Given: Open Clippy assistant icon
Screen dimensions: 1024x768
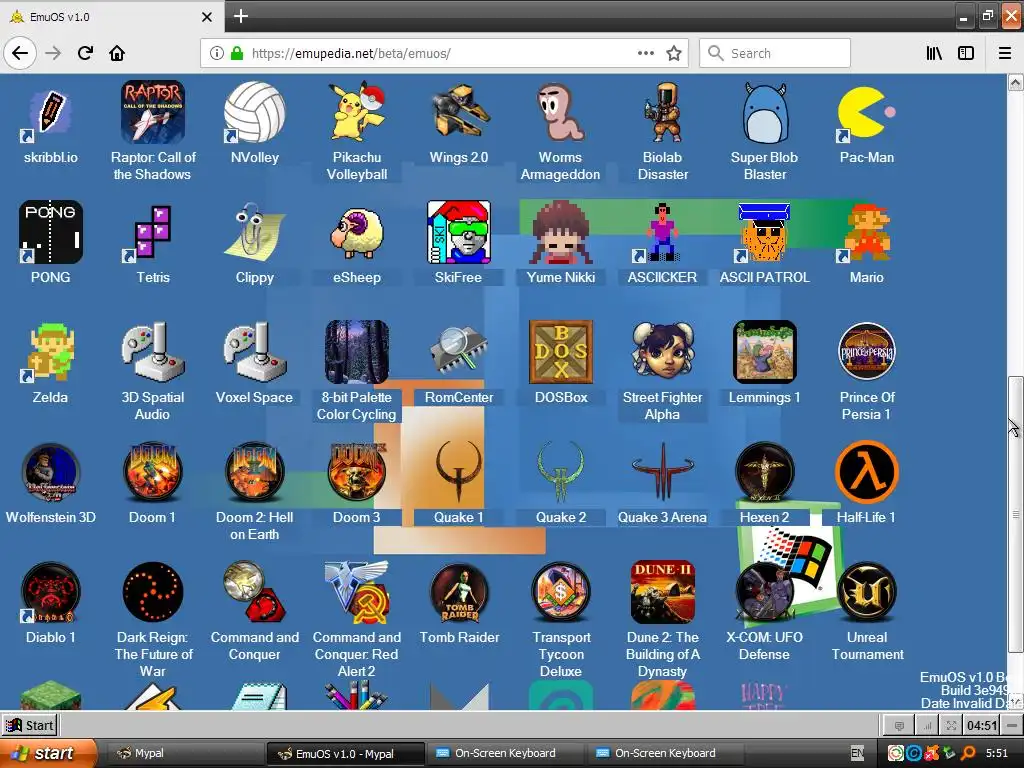Looking at the screenshot, I should tap(254, 232).
